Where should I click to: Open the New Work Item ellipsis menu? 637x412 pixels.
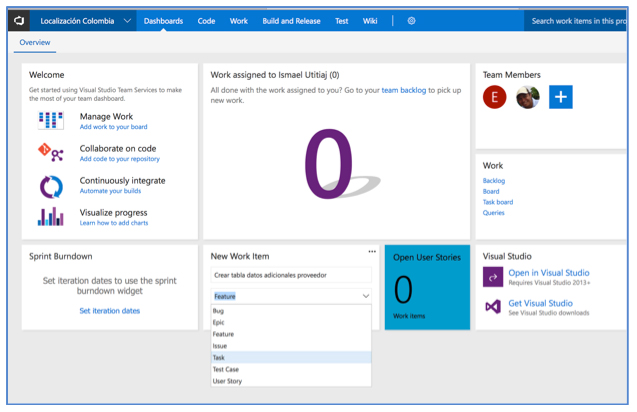[x=372, y=252]
